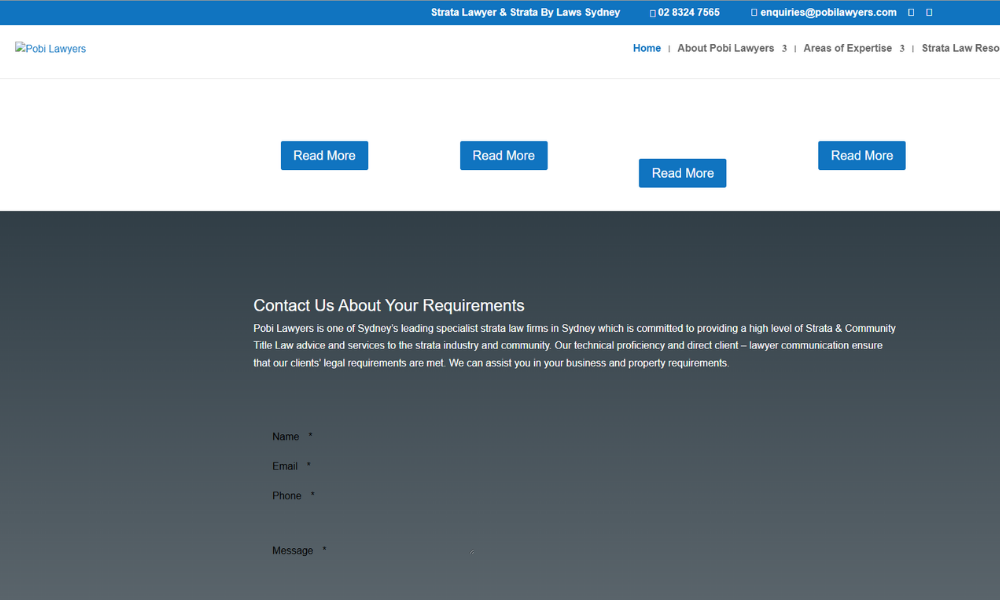Click the enquiries@pobilawyers.com email link
Screen dimensions: 1000x600
[x=828, y=13]
